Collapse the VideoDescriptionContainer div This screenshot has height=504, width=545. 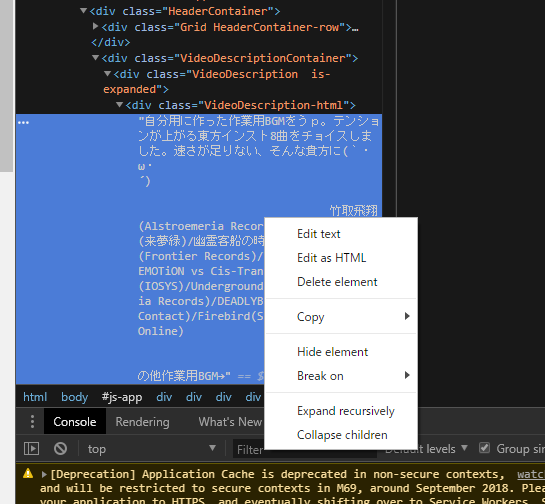[96, 58]
